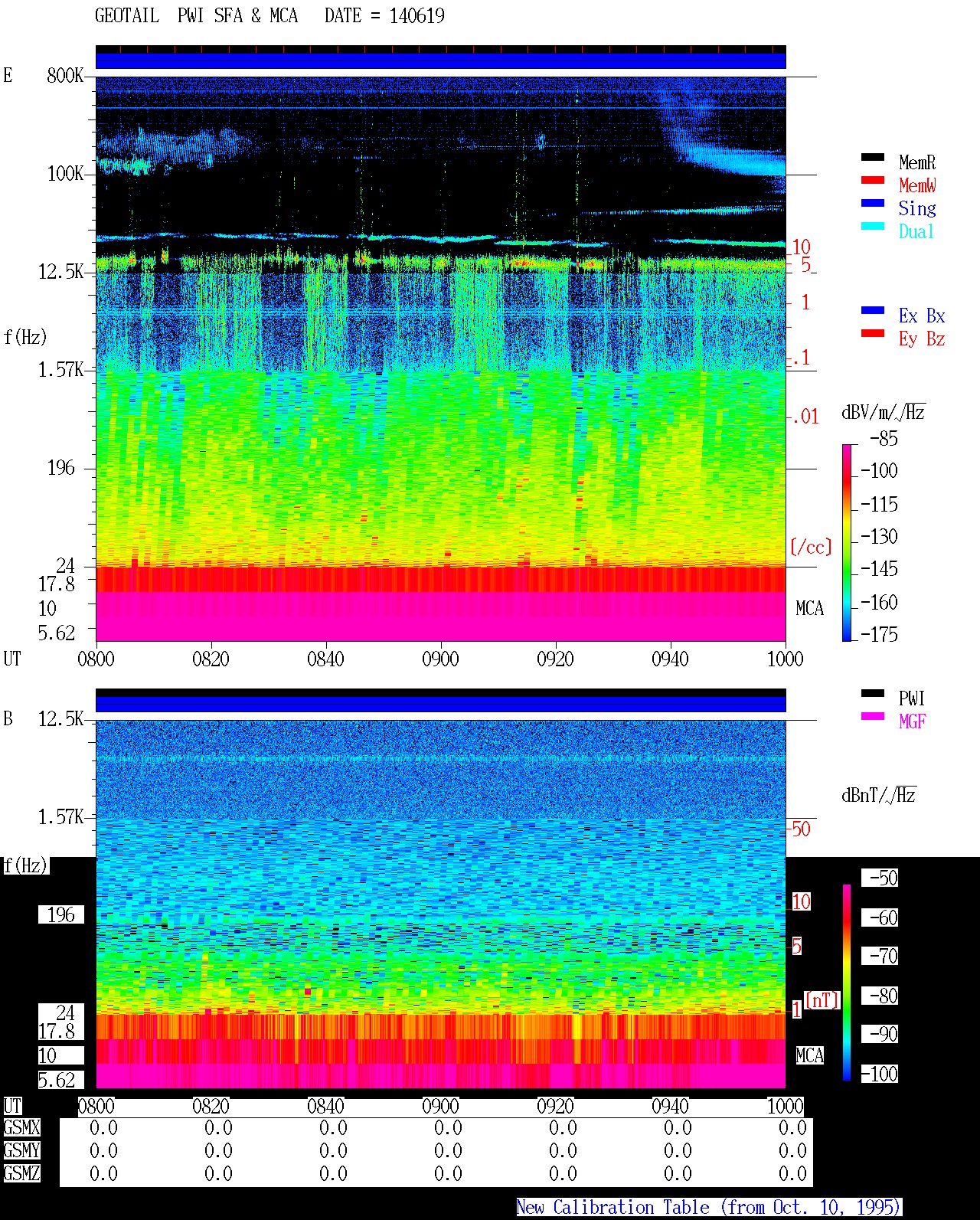Click the MCA label beside magnetic spectrogram
980x1220 pixels.
click(x=810, y=1055)
